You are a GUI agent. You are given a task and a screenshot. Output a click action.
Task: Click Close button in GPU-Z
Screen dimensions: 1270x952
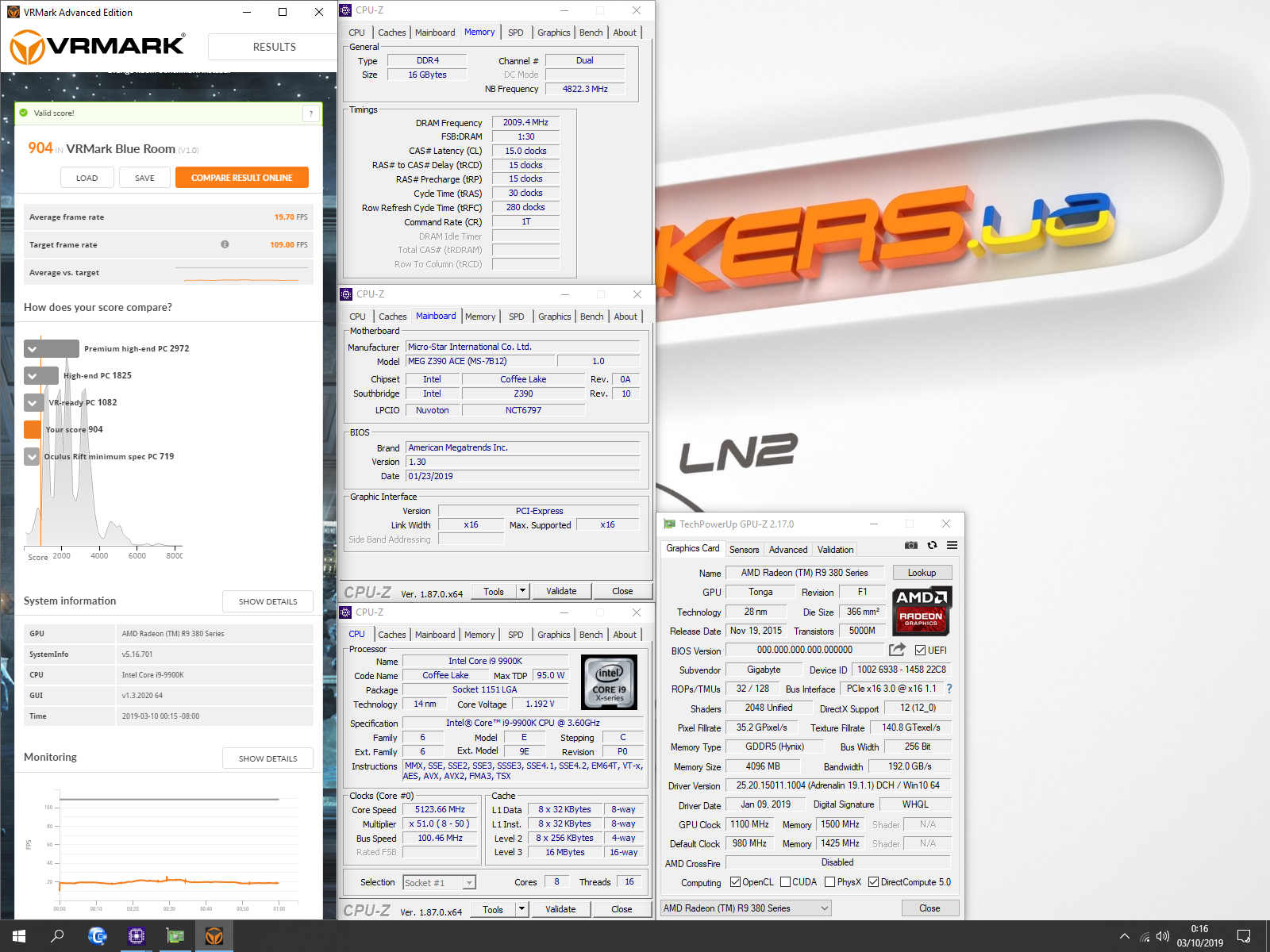929,908
